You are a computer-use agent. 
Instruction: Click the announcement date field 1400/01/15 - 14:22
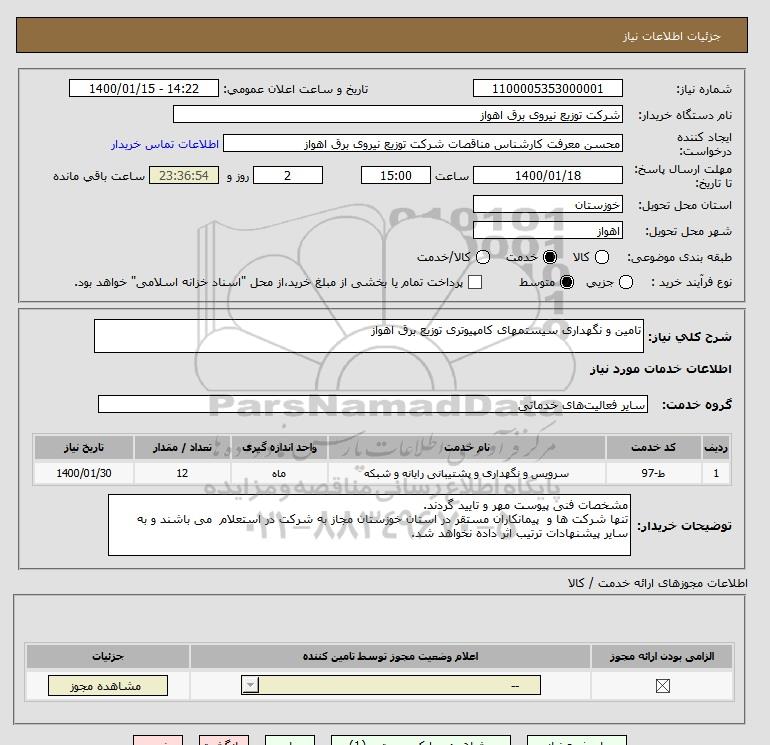(x=144, y=89)
